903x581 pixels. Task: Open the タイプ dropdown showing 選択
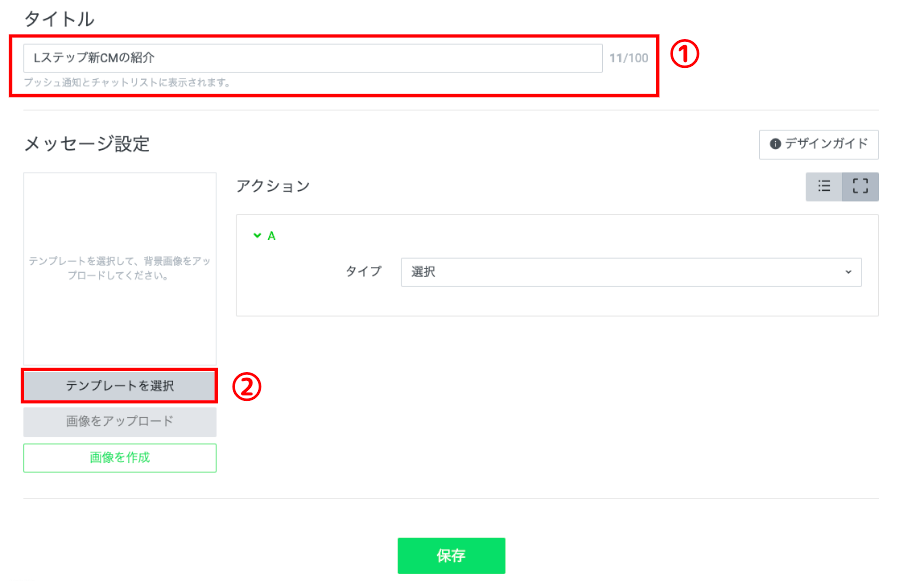630,272
